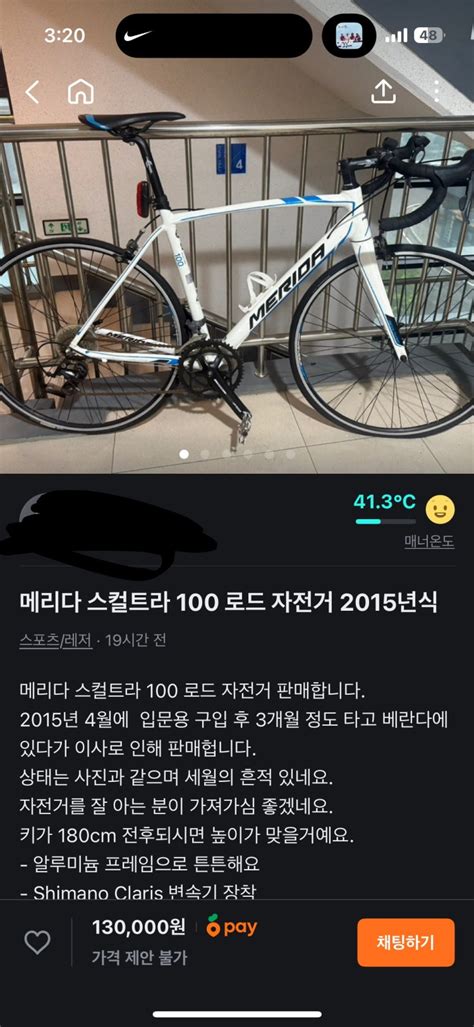Tap the 41.3°C temperature progress bar

pyautogui.click(x=385, y=521)
